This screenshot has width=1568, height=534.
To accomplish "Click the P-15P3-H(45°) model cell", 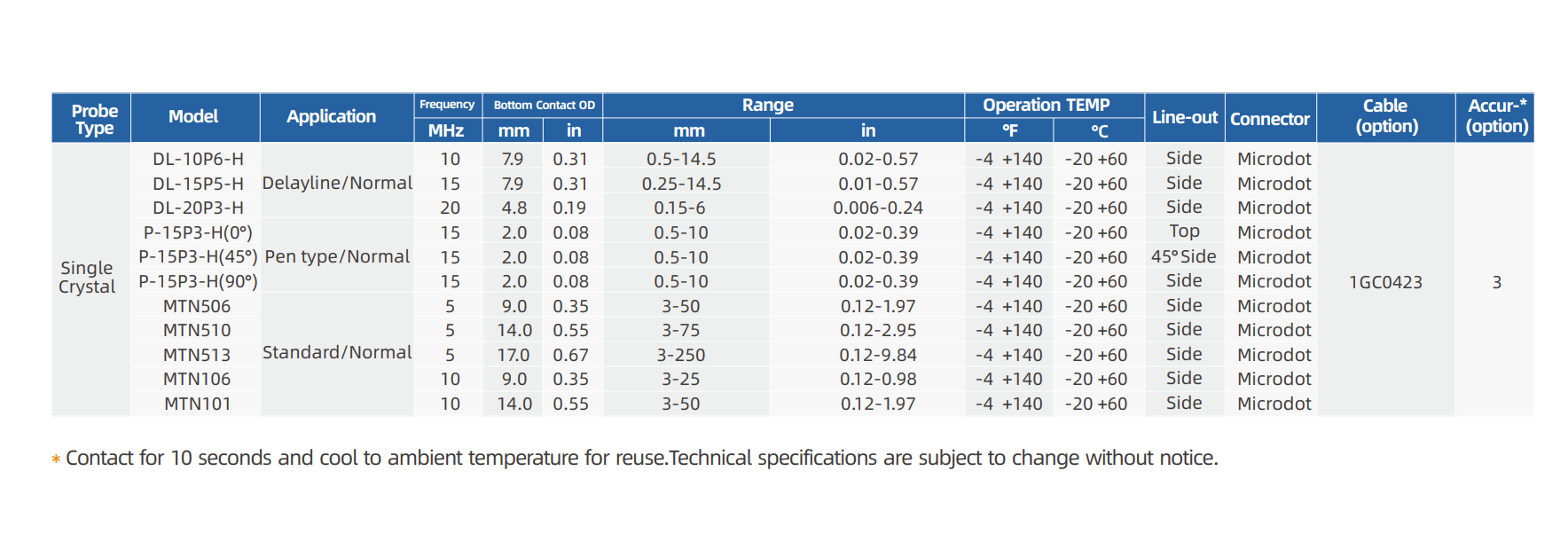I will pos(198,257).
